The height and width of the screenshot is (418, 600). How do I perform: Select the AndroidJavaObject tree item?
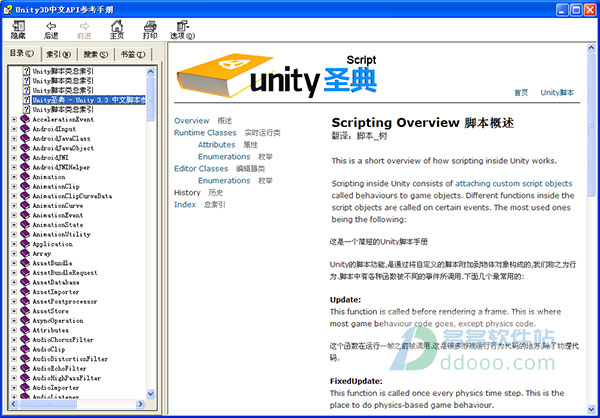pyautogui.click(x=63, y=148)
